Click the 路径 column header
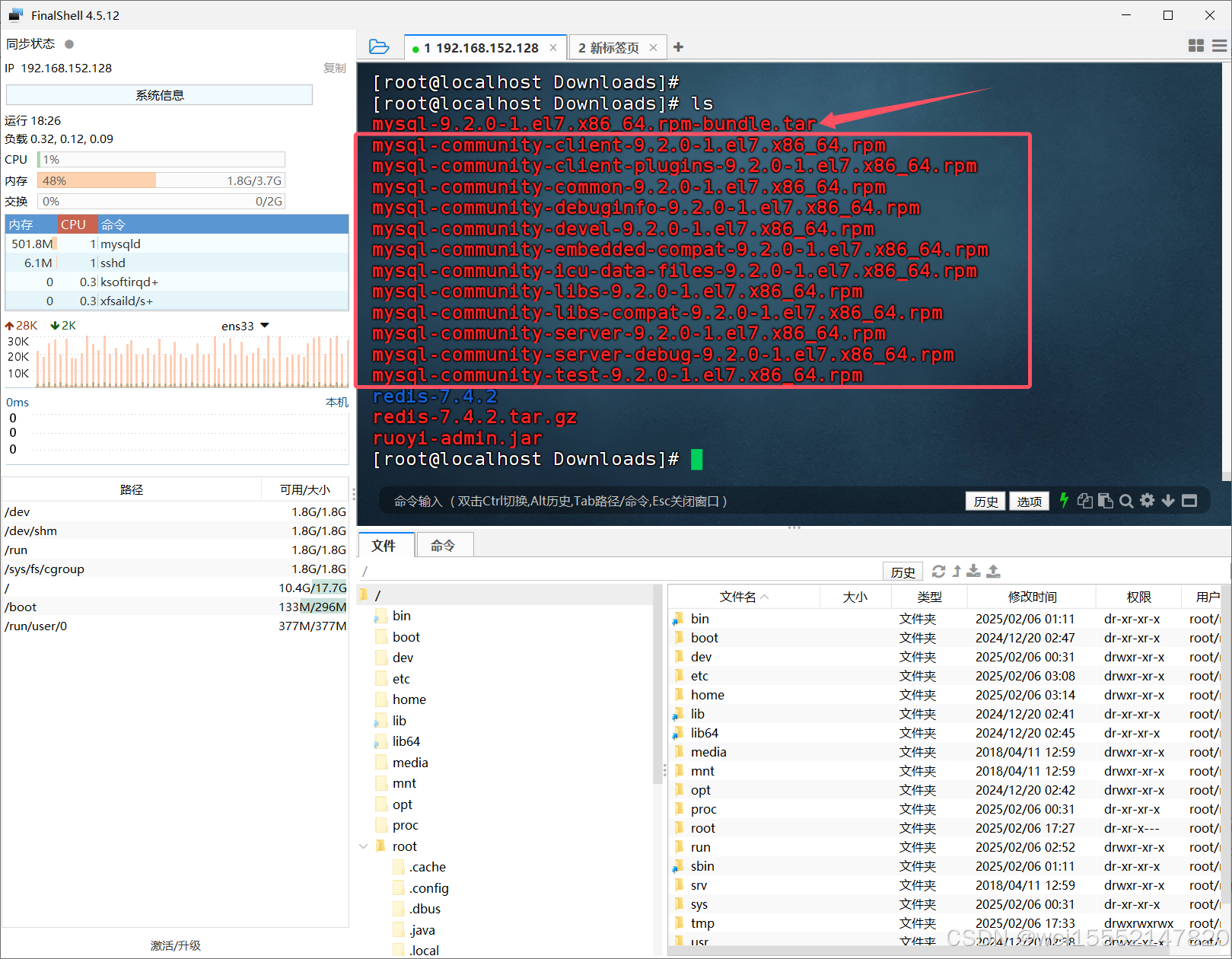This screenshot has width=1232, height=959. pos(132,489)
